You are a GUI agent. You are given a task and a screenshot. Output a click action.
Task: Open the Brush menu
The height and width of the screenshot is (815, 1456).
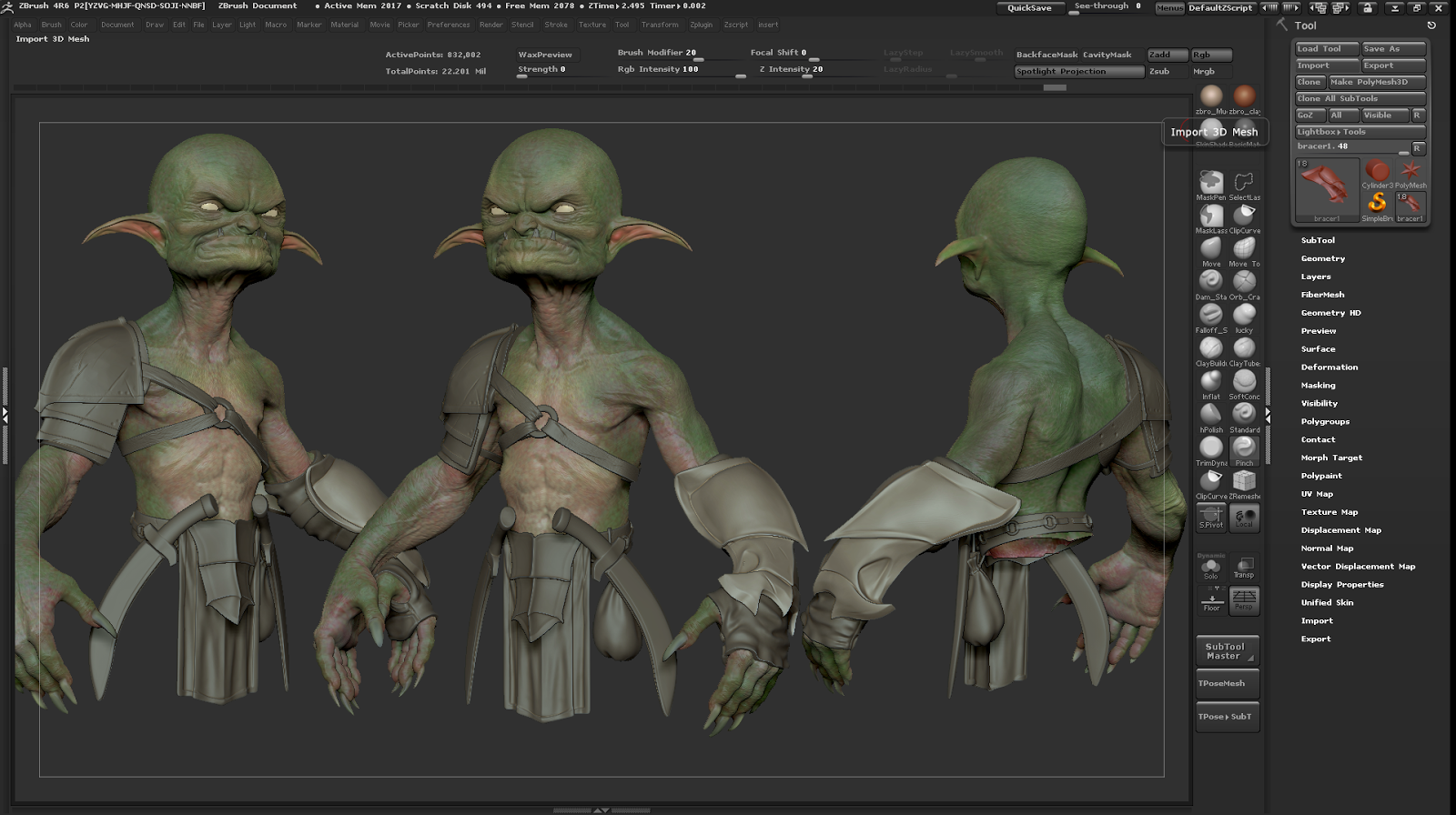click(x=52, y=25)
